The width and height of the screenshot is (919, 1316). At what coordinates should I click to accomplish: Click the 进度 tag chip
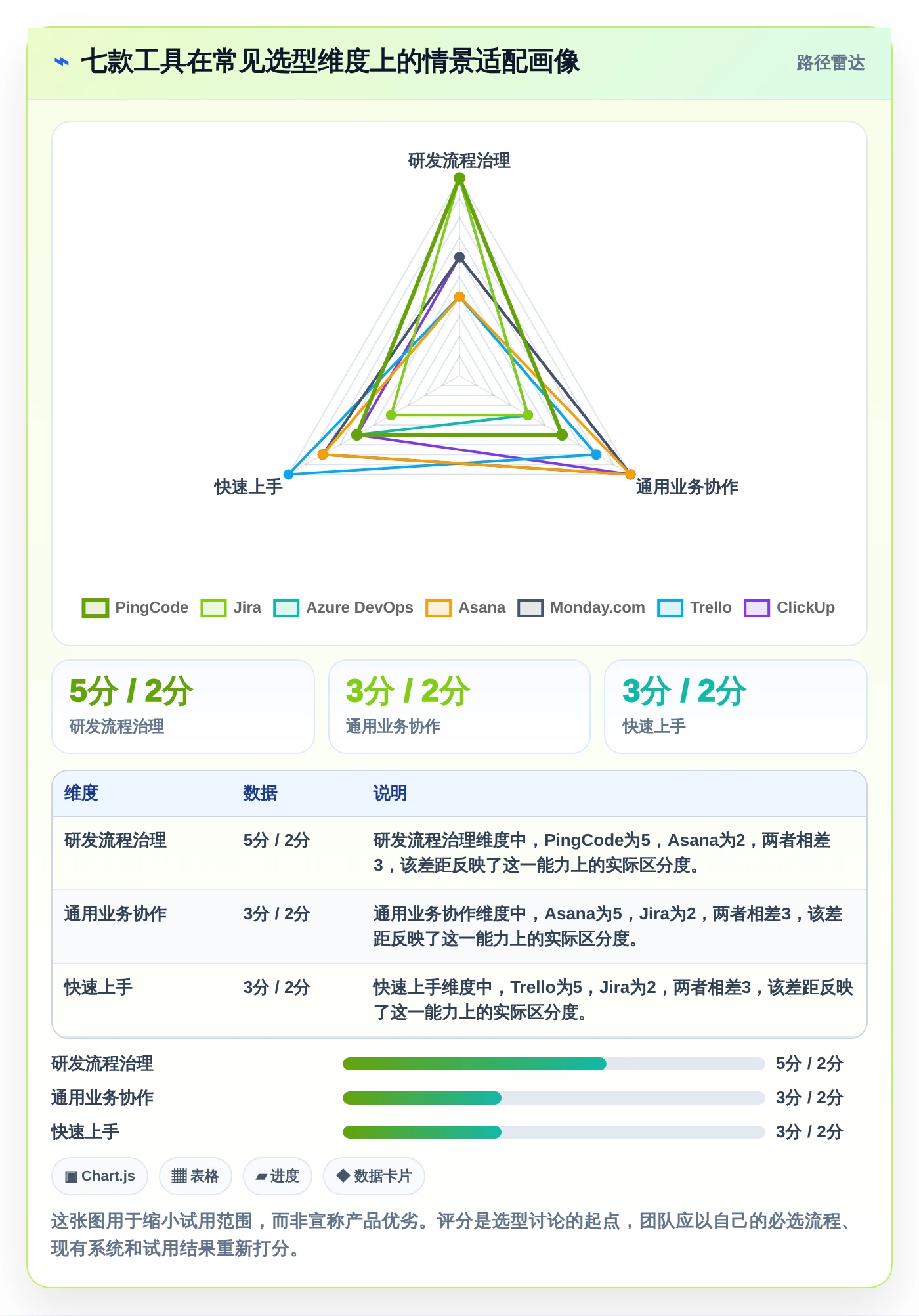(x=277, y=1176)
